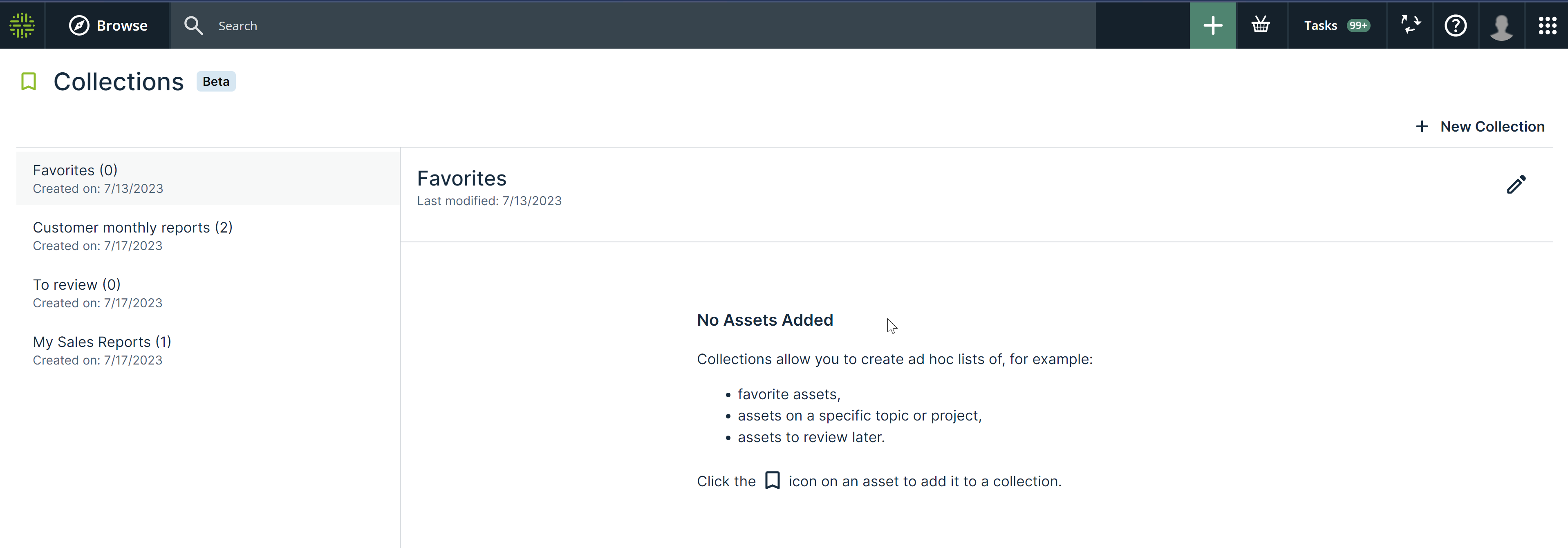
Task: Edit Favorites with the pencil icon
Action: coord(1516,184)
